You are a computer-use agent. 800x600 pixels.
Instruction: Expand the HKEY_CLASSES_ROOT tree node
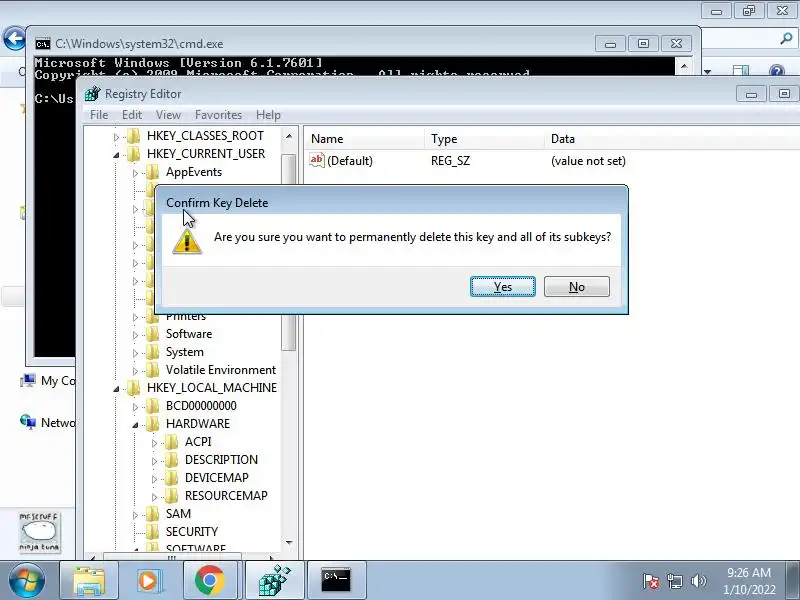click(x=116, y=137)
